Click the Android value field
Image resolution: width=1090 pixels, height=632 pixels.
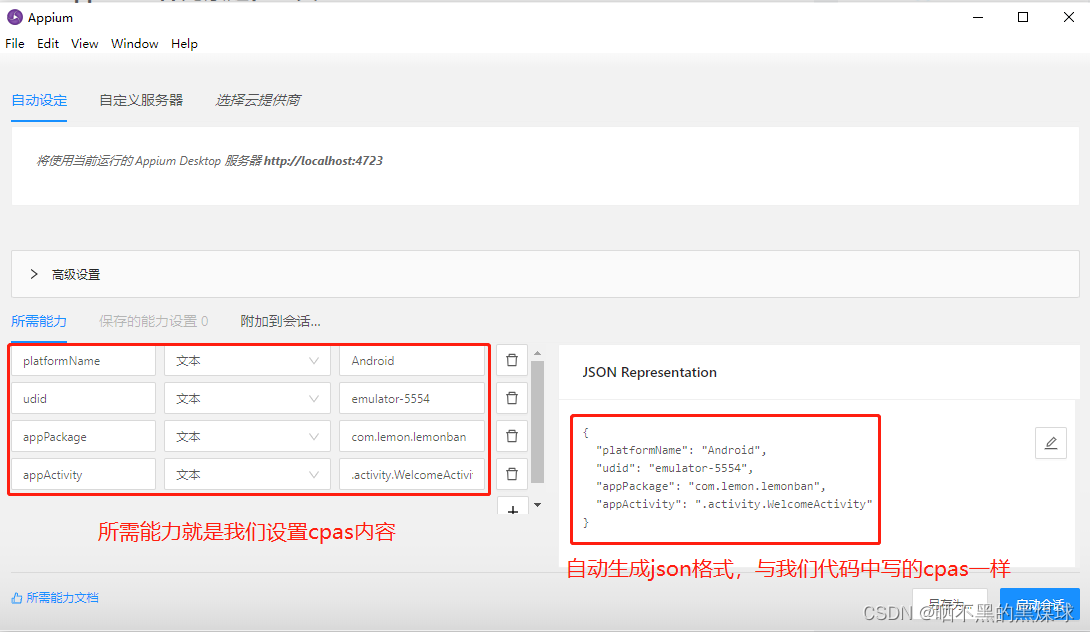412,361
